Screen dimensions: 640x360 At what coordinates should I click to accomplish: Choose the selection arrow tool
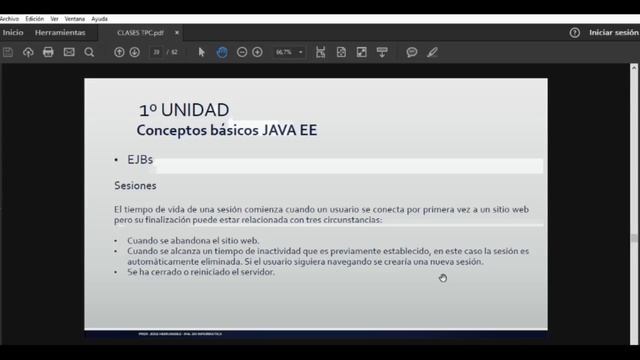(201, 52)
